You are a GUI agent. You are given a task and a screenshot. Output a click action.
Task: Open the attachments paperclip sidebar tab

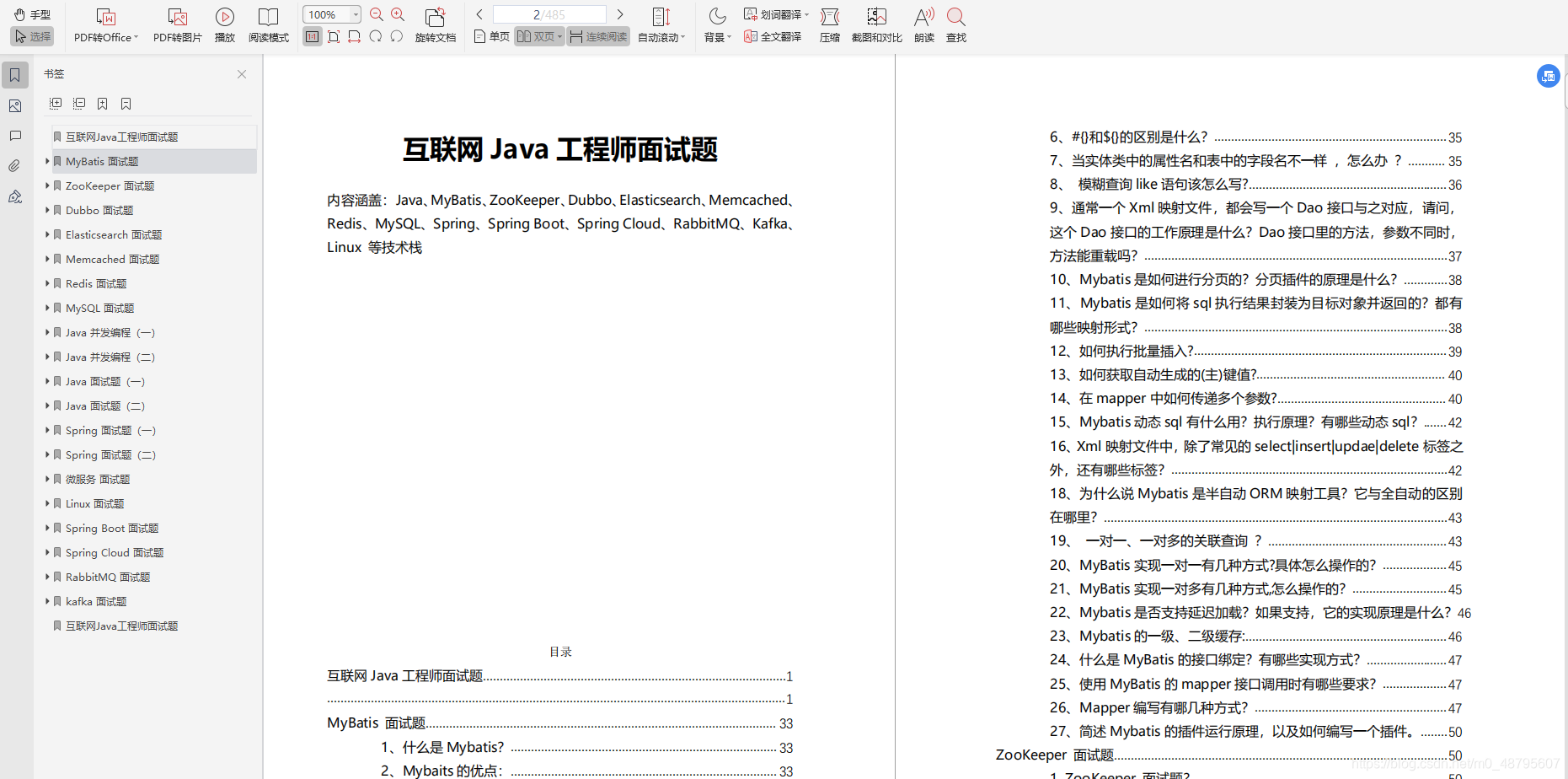tap(15, 166)
